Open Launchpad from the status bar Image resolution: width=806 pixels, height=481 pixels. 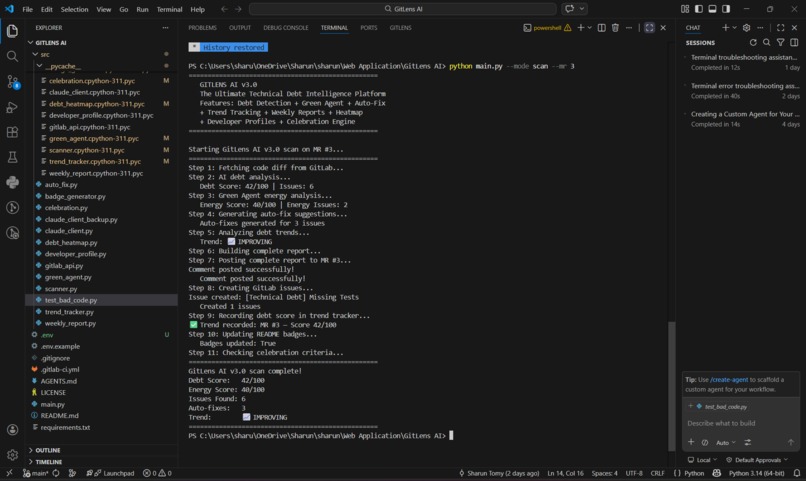111,473
